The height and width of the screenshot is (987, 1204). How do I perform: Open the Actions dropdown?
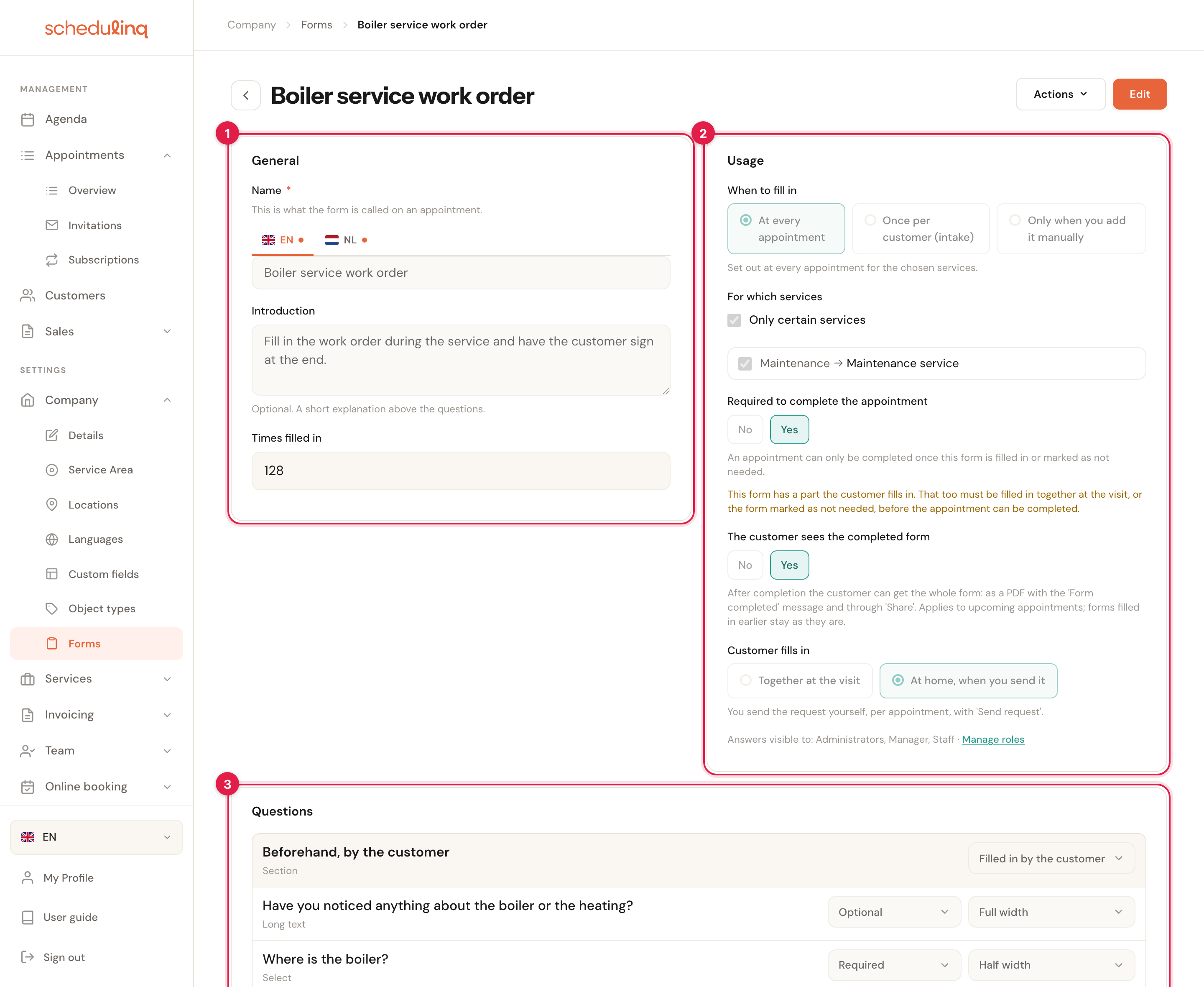click(x=1060, y=95)
